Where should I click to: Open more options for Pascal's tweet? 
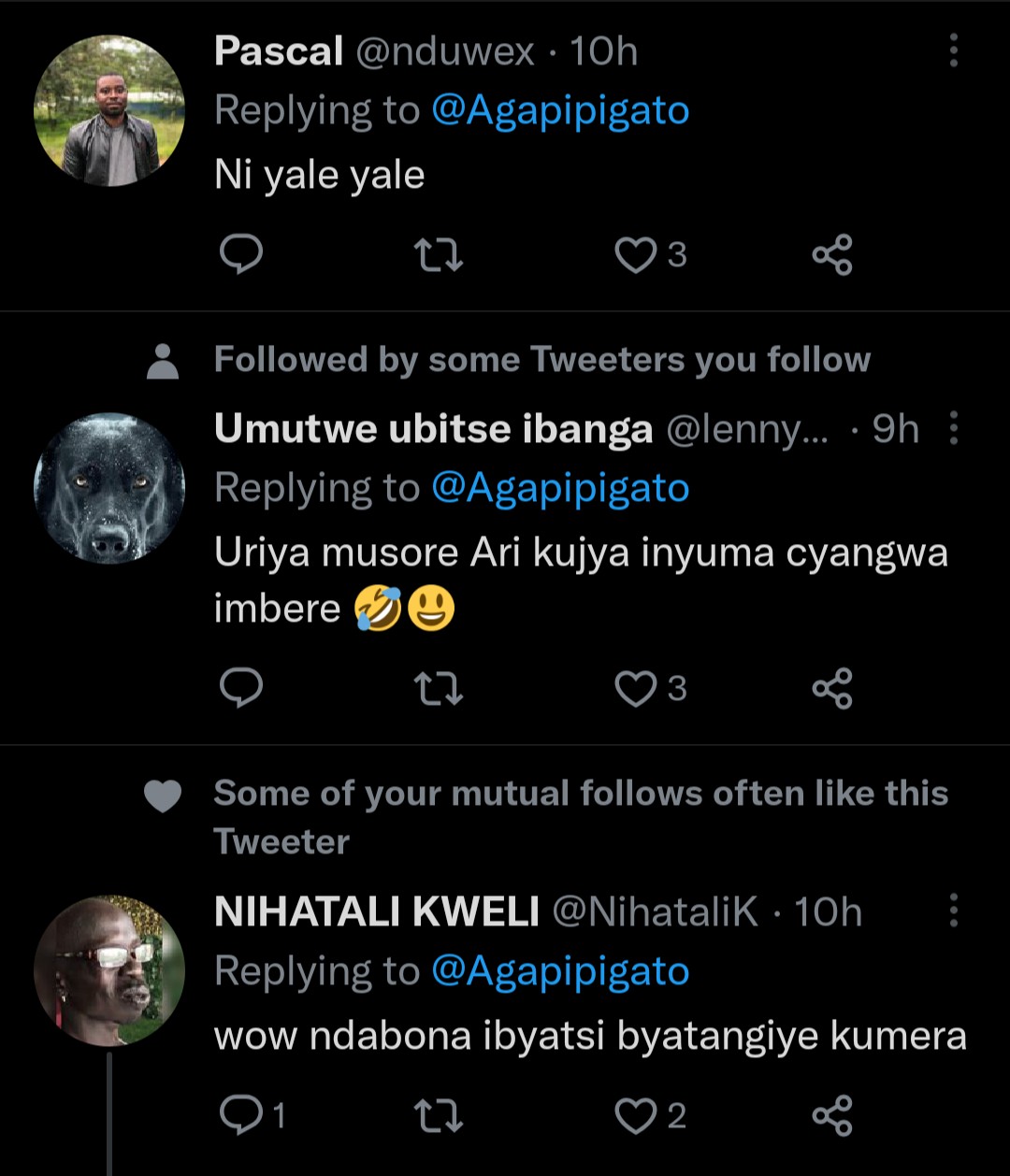tap(953, 50)
